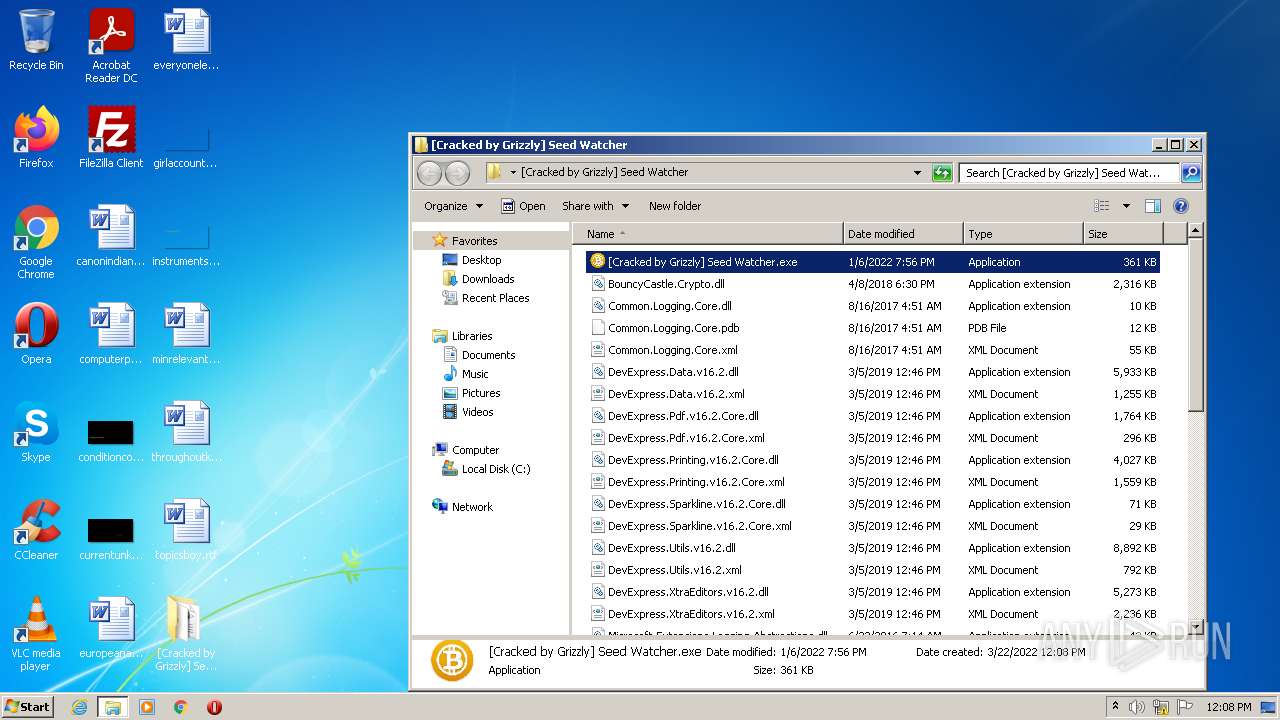Open Google Chrome desktop shortcut
The image size is (1280, 720).
coord(36,242)
